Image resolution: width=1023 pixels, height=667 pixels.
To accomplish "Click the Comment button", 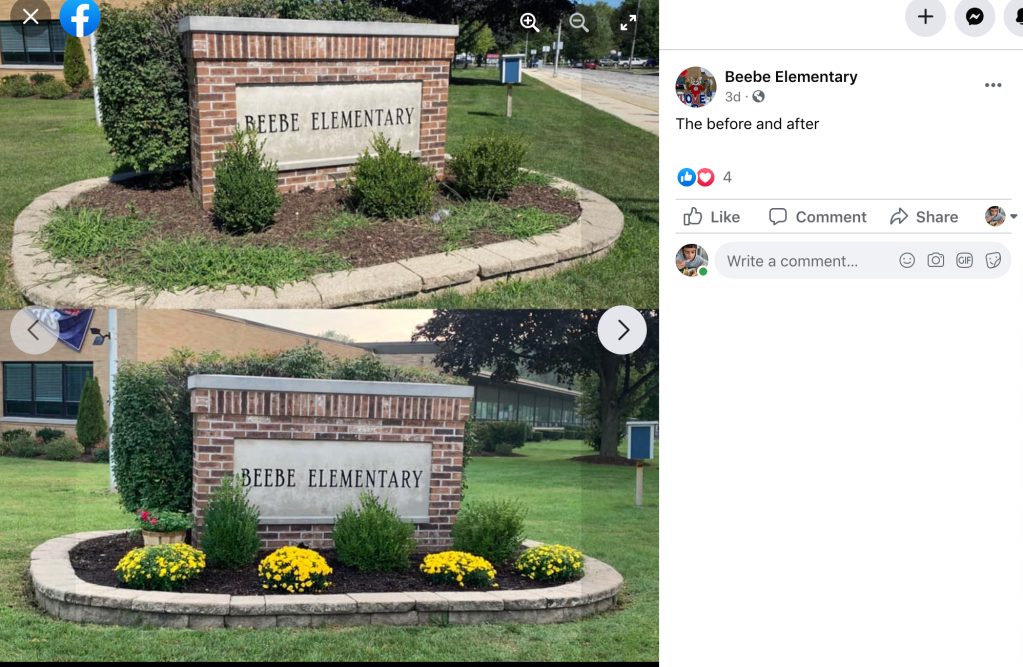I will [817, 217].
